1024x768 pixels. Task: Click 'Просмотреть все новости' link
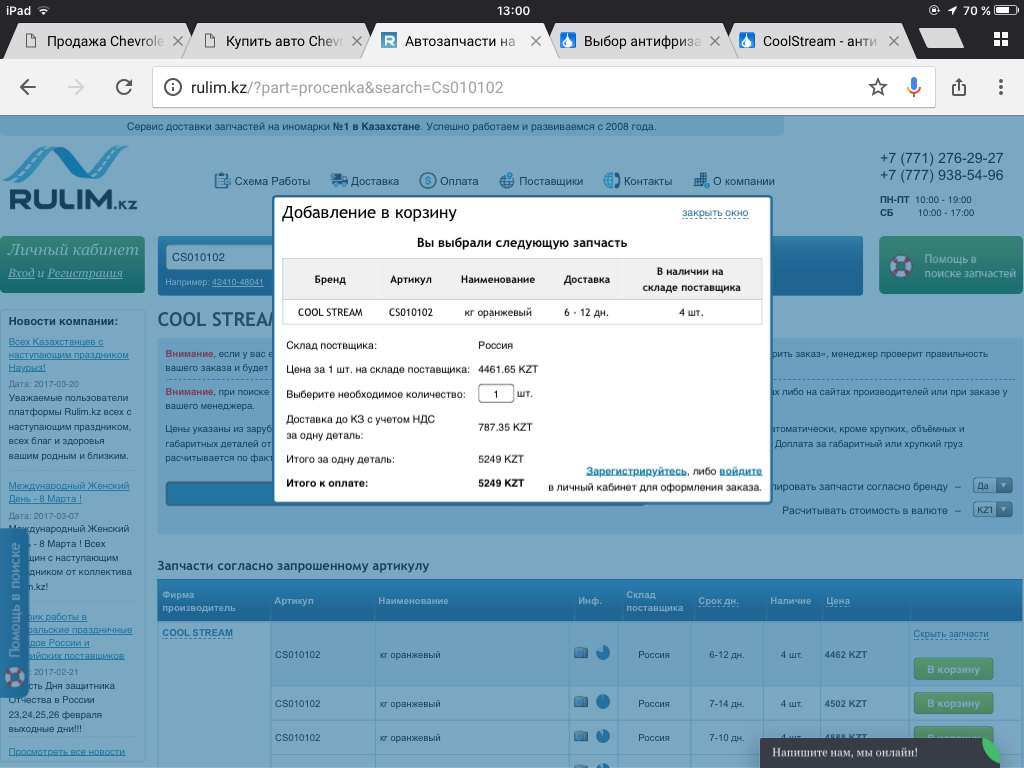[x=67, y=752]
